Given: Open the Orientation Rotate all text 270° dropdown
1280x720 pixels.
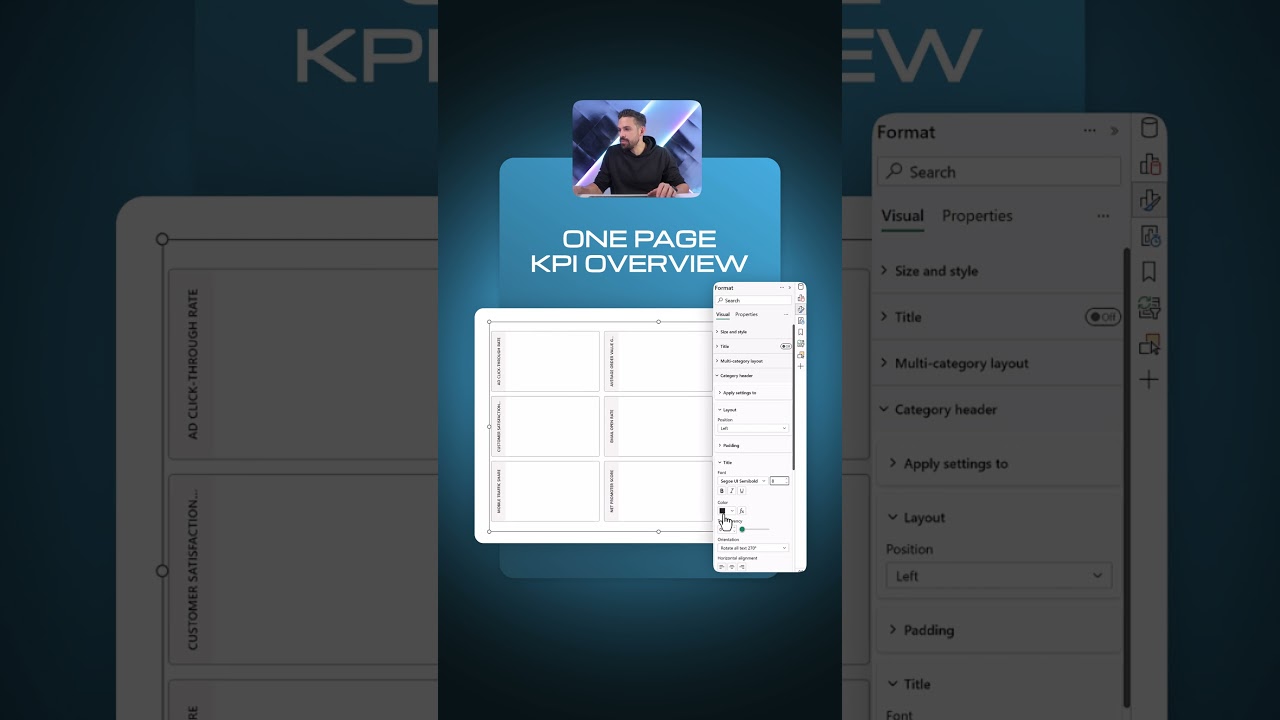Looking at the screenshot, I should (753, 548).
